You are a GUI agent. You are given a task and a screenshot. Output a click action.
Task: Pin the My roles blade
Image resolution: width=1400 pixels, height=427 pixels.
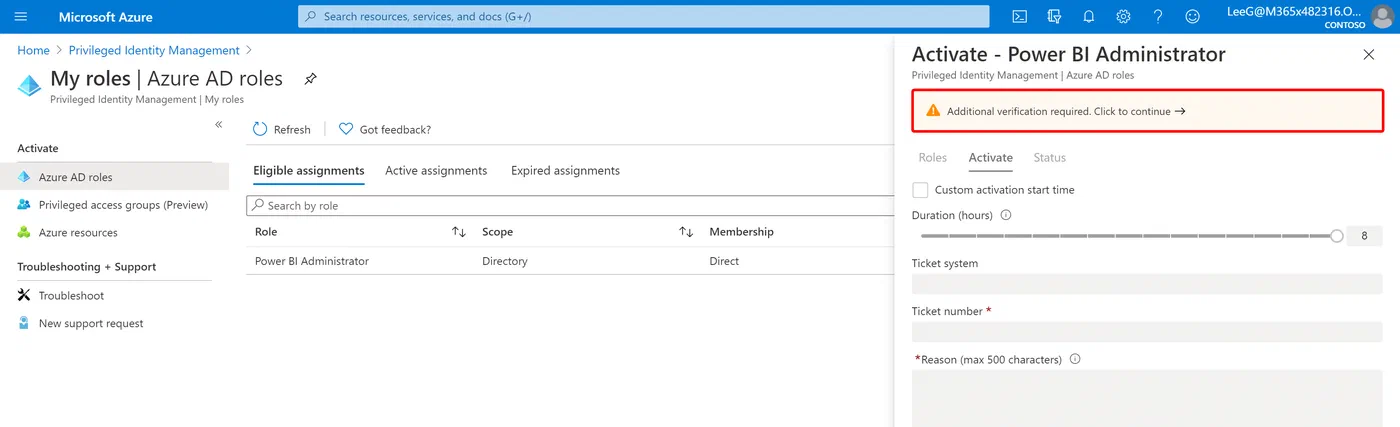310,79
